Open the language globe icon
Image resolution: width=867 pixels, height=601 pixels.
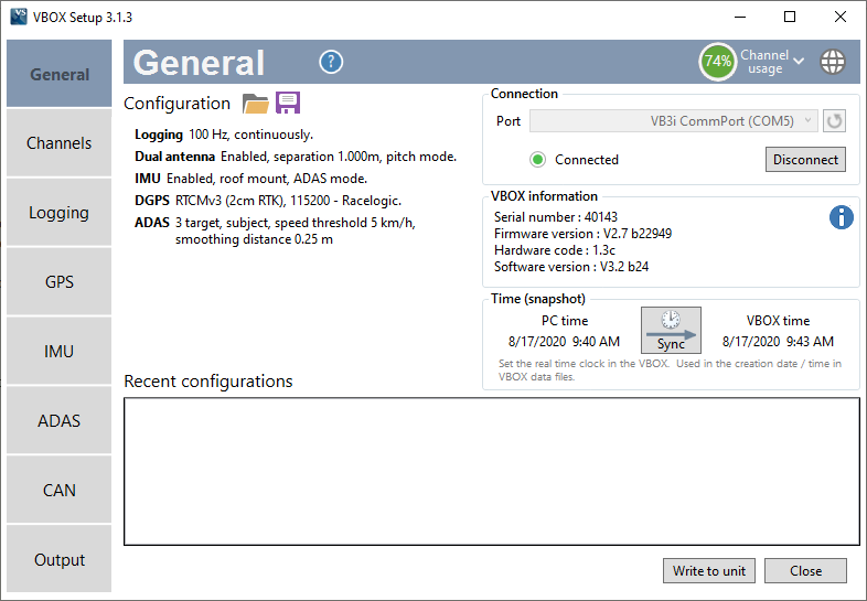click(x=832, y=62)
